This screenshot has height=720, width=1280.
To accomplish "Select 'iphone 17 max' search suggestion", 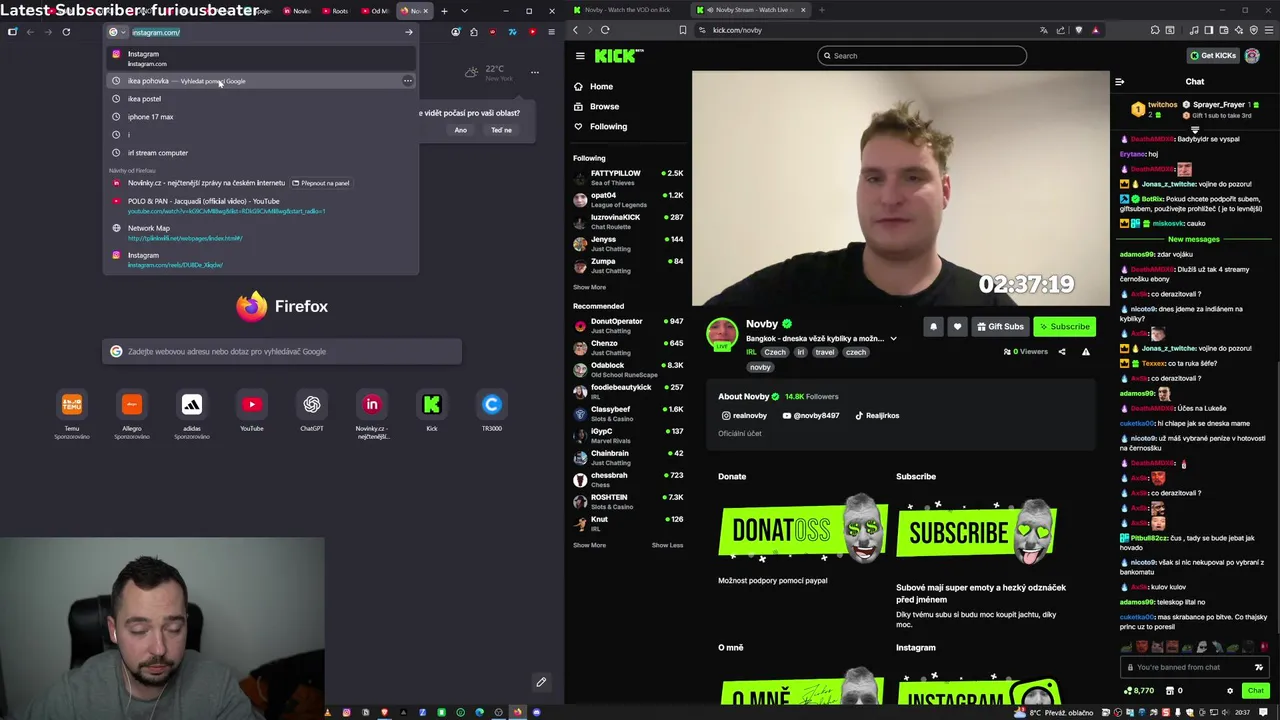I will coord(260,117).
